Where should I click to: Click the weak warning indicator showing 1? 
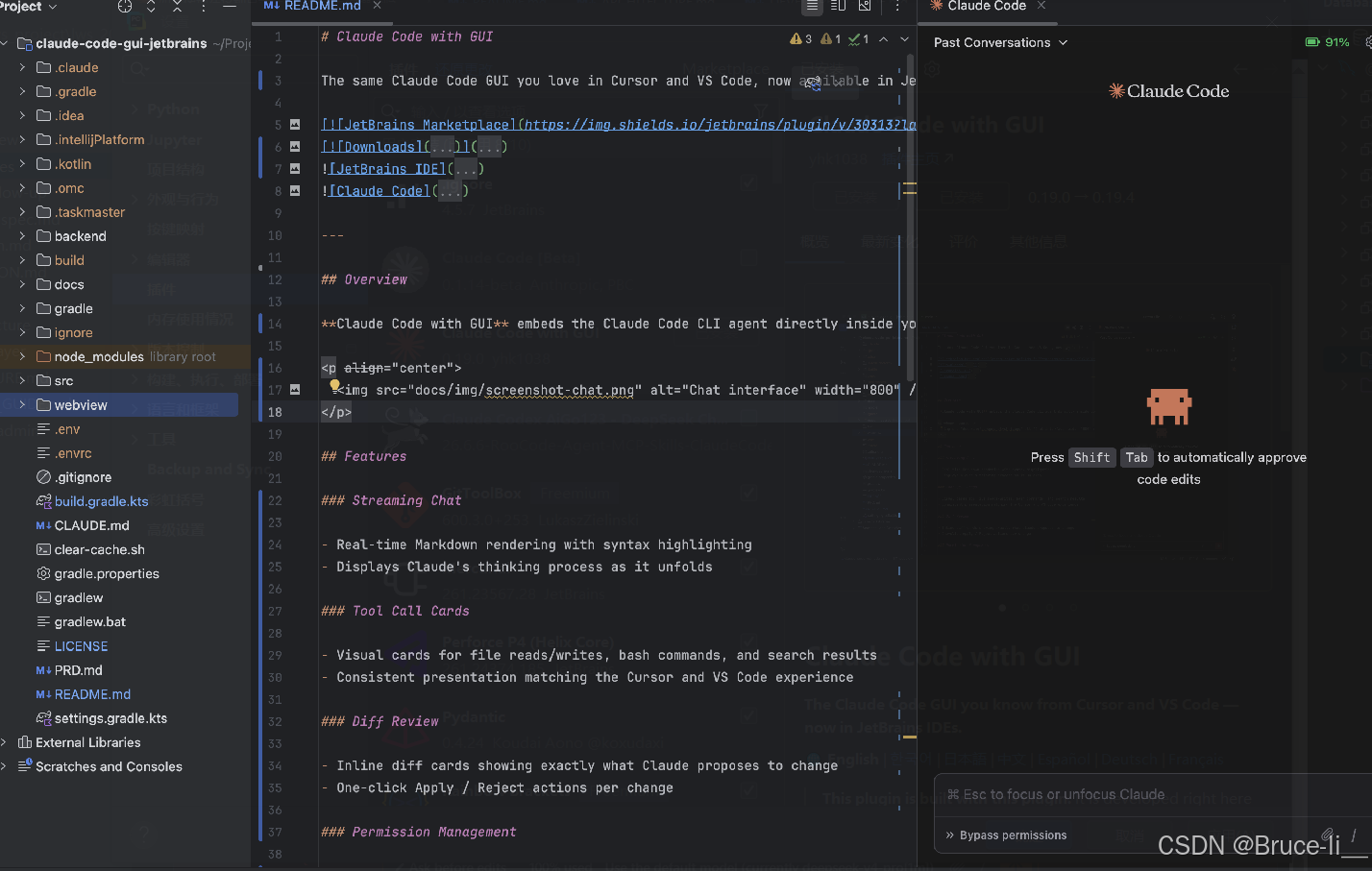[x=830, y=39]
